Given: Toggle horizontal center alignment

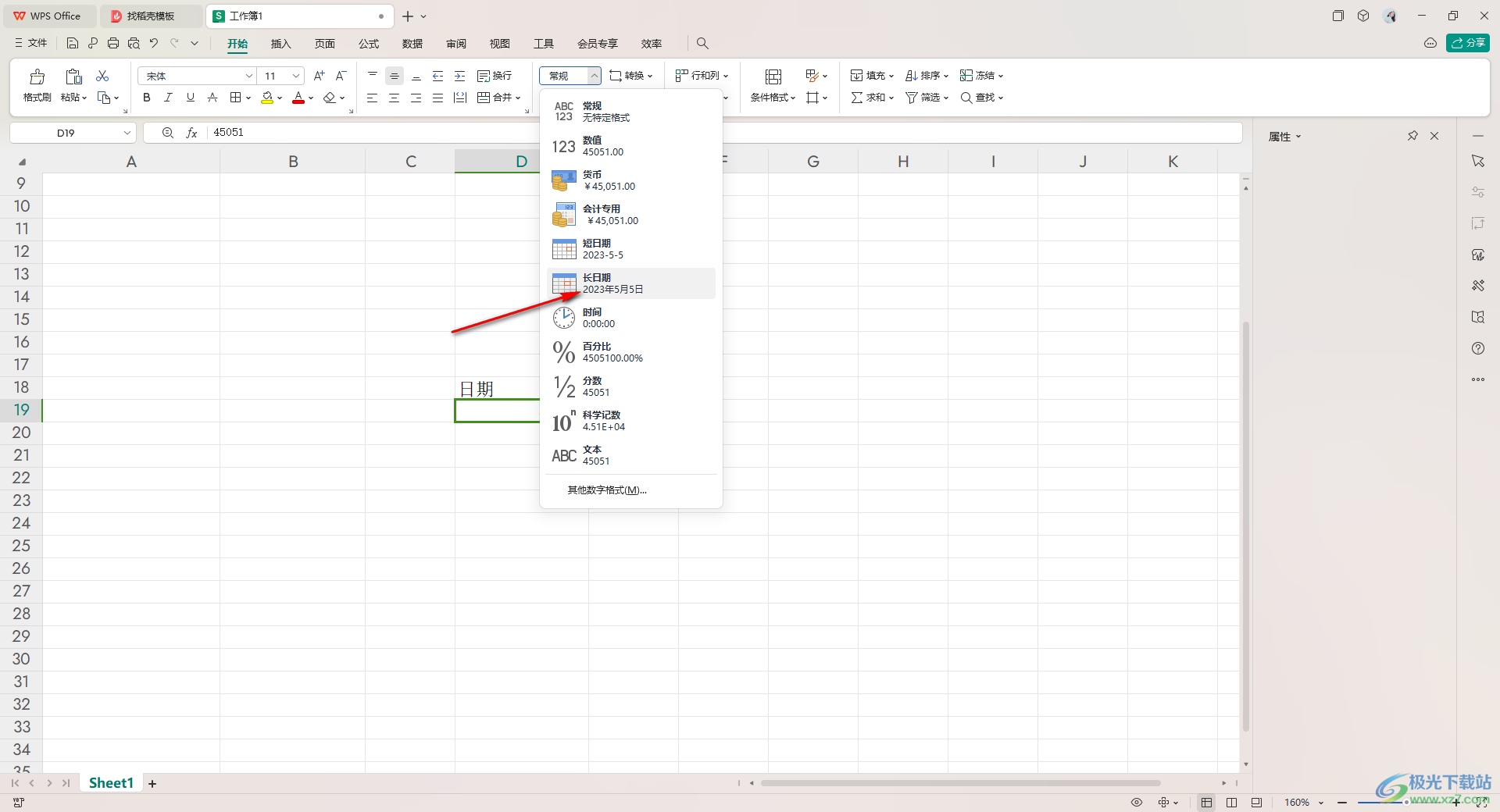Looking at the screenshot, I should point(394,98).
